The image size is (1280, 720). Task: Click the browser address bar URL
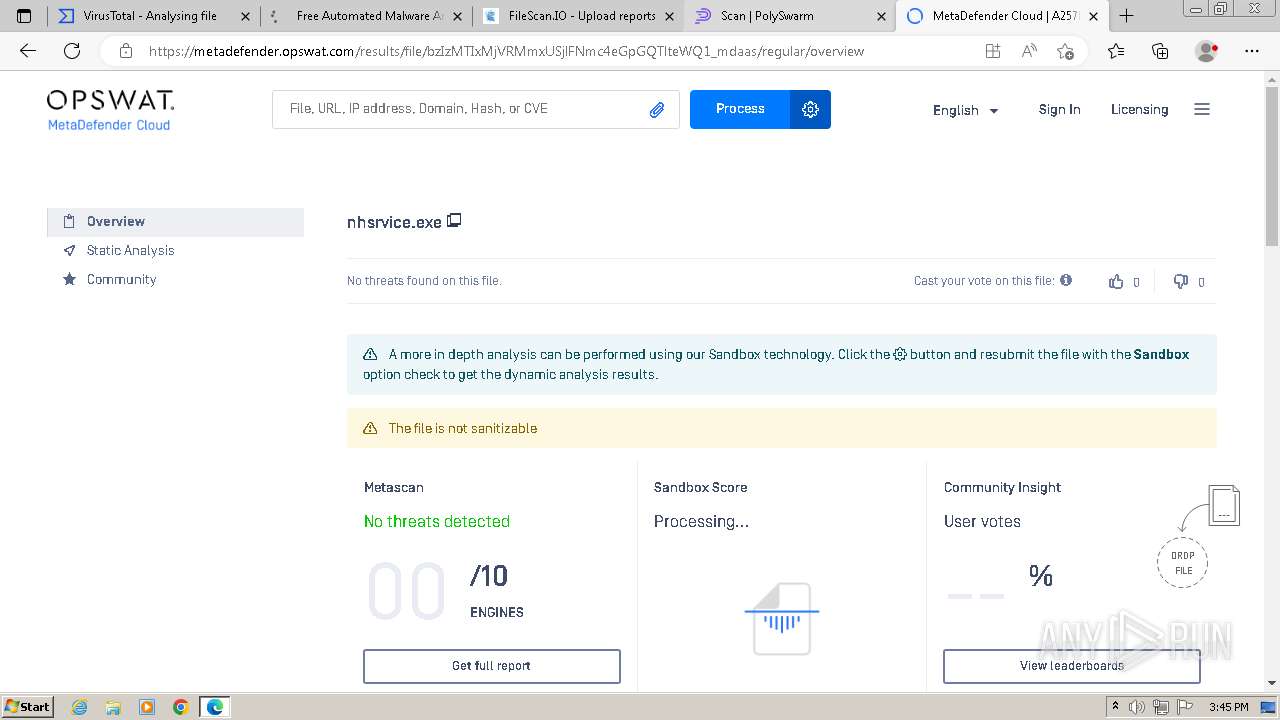pyautogui.click(x=506, y=51)
